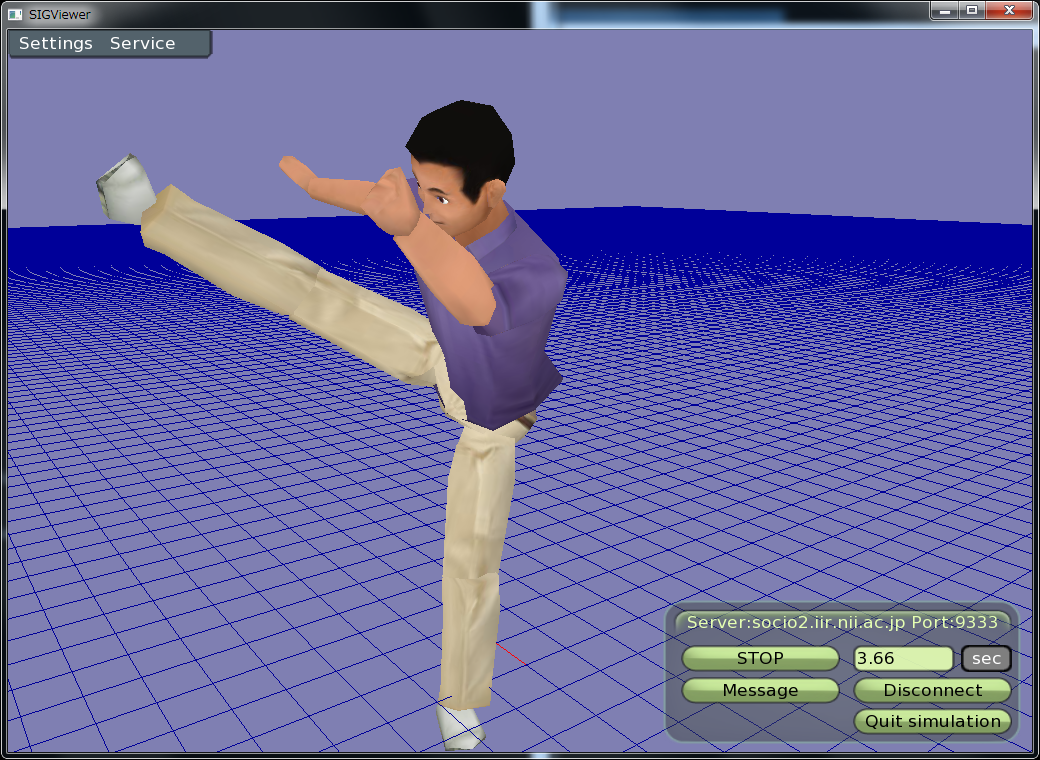Click the Server address and port label
Viewport: 1040px width, 760px height.
[841, 622]
